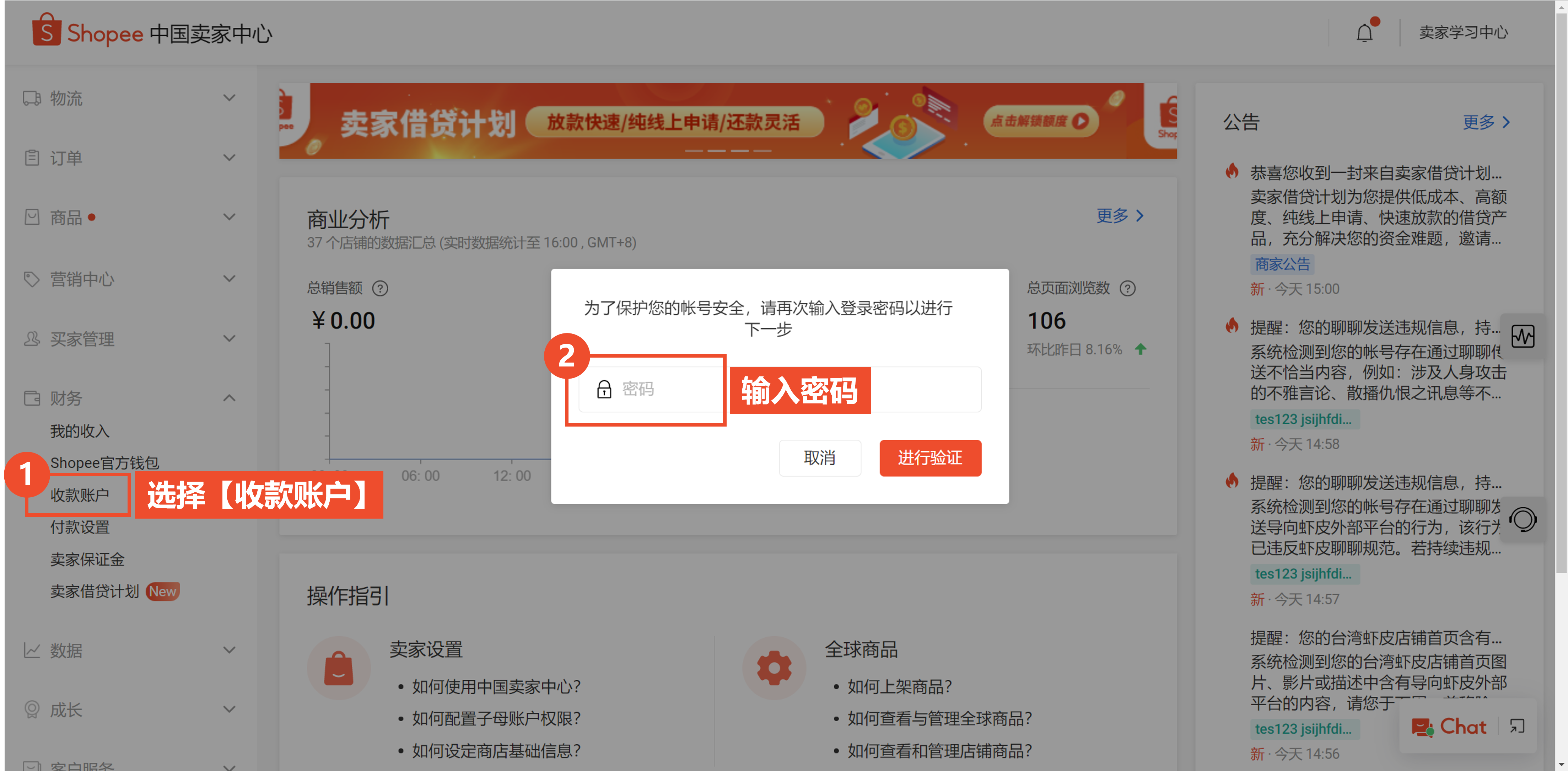Screen dimensions: 1568x771
Task: Click the 进行验证 button
Action: 930,458
